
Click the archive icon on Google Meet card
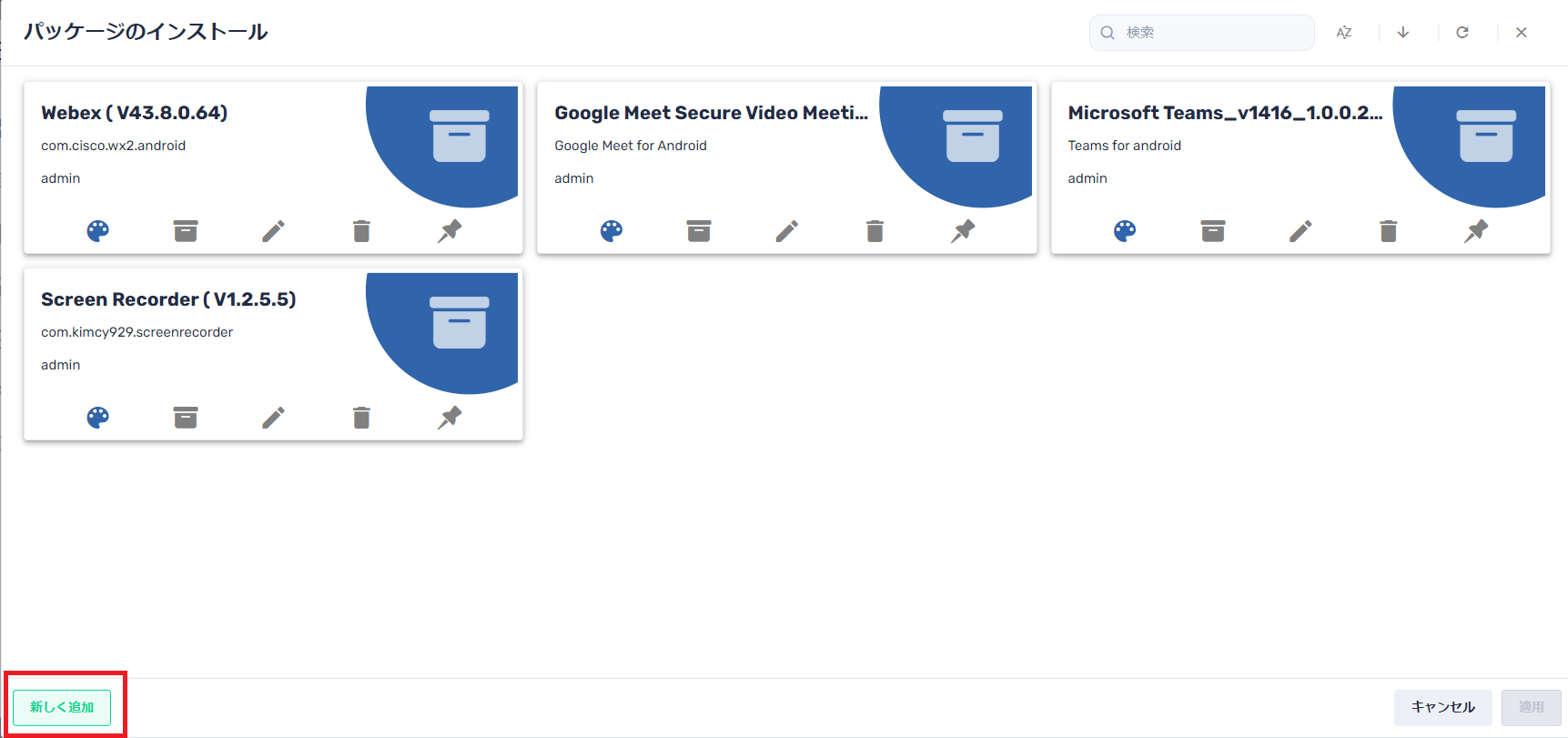tap(699, 231)
